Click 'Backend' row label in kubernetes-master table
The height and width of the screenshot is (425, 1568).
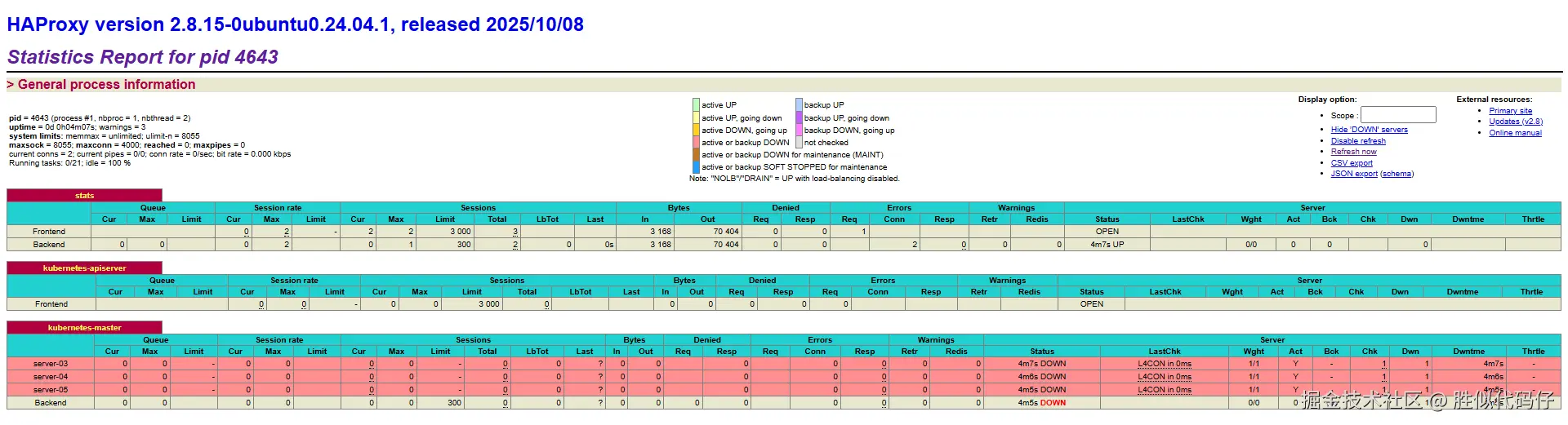tap(51, 403)
